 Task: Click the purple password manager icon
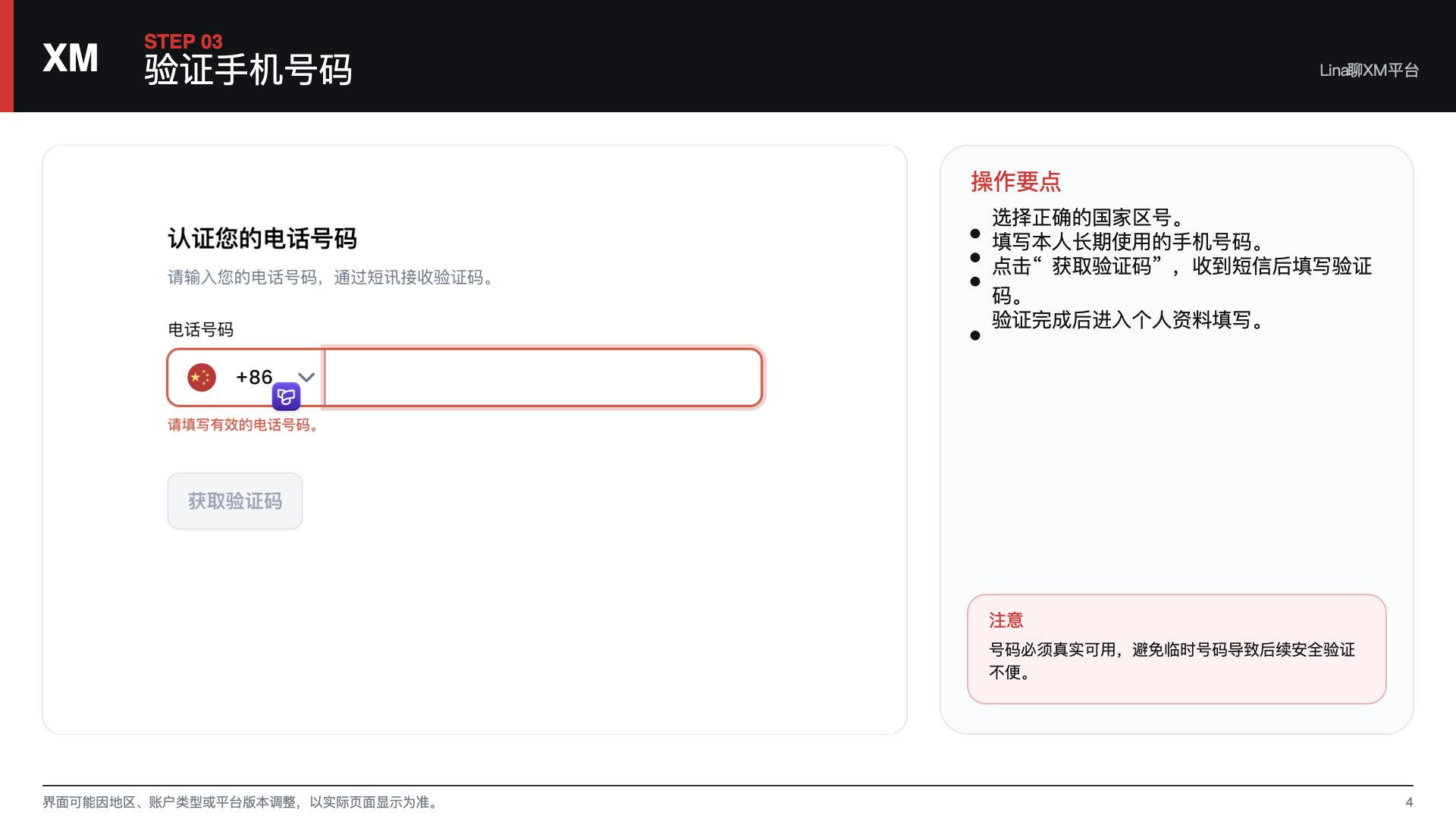(286, 396)
